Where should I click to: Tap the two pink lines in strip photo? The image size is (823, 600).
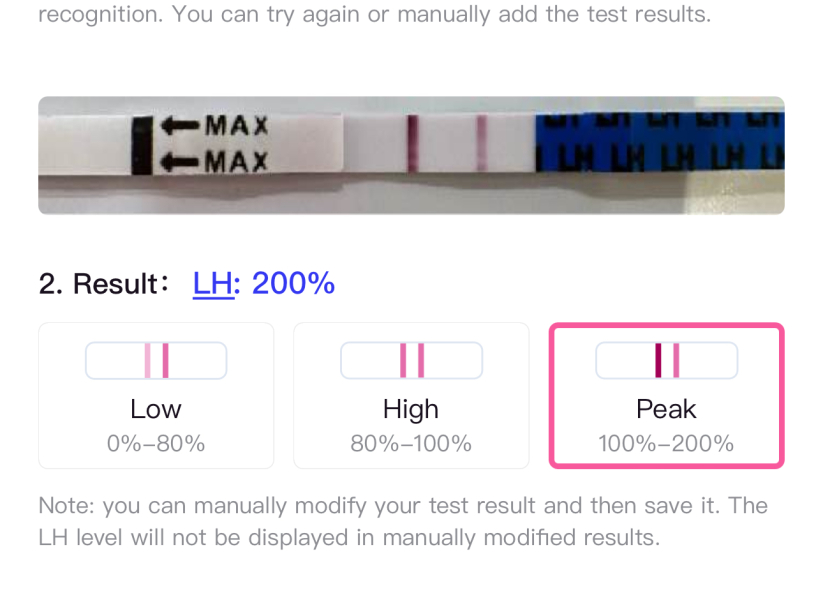tap(446, 144)
